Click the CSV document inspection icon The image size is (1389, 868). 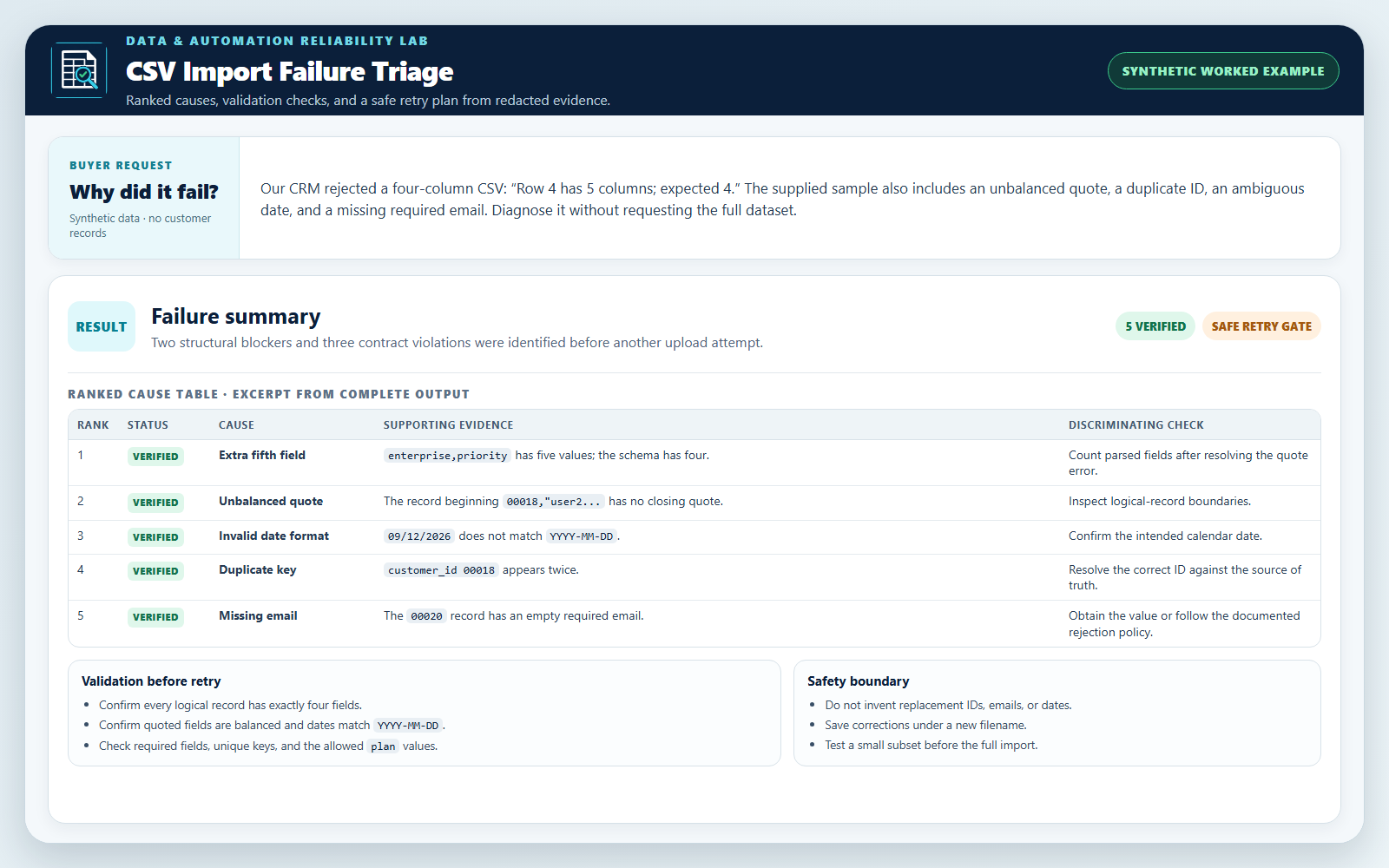pyautogui.click(x=79, y=70)
